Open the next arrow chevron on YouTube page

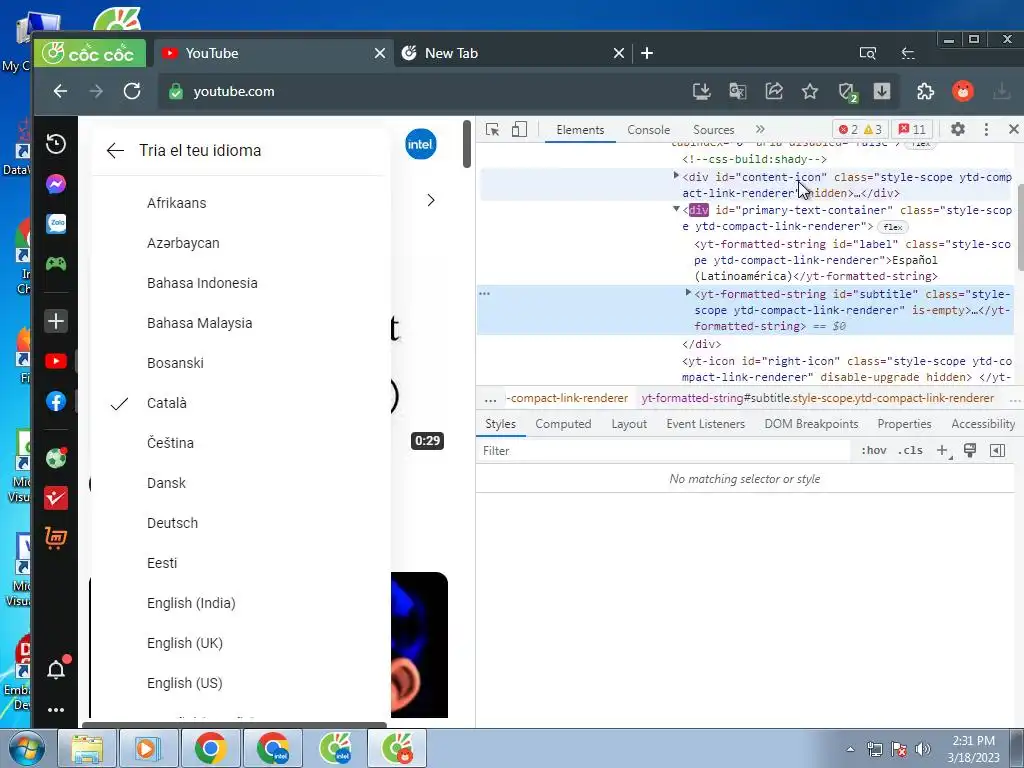pos(430,200)
